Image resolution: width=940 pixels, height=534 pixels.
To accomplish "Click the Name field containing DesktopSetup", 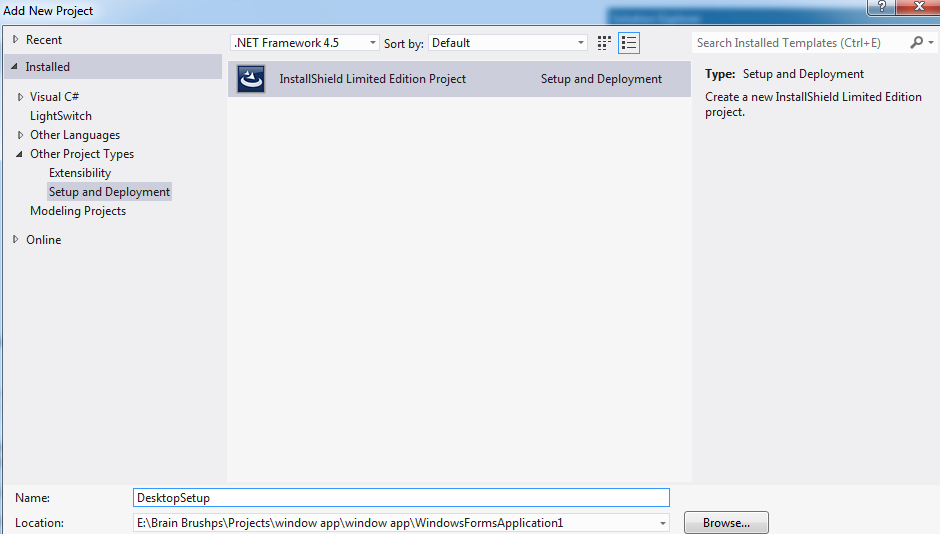I will (401, 497).
